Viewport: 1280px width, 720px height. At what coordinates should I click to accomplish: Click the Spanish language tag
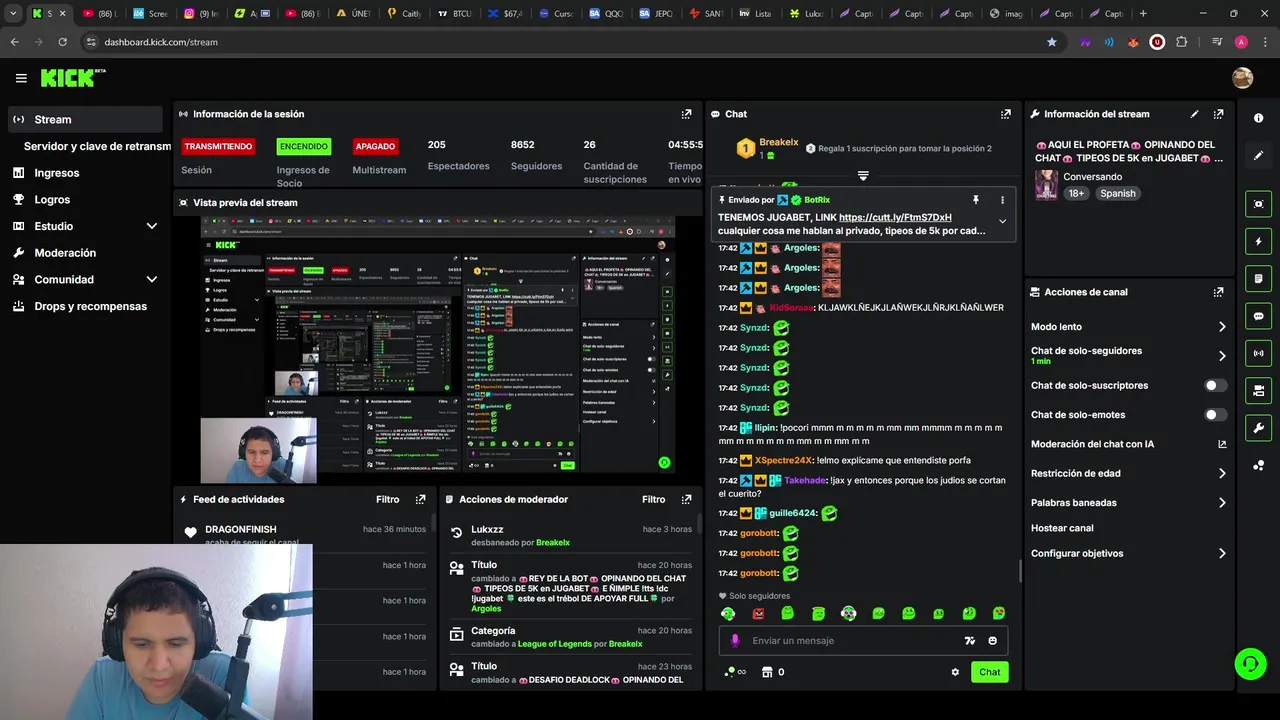1117,194
